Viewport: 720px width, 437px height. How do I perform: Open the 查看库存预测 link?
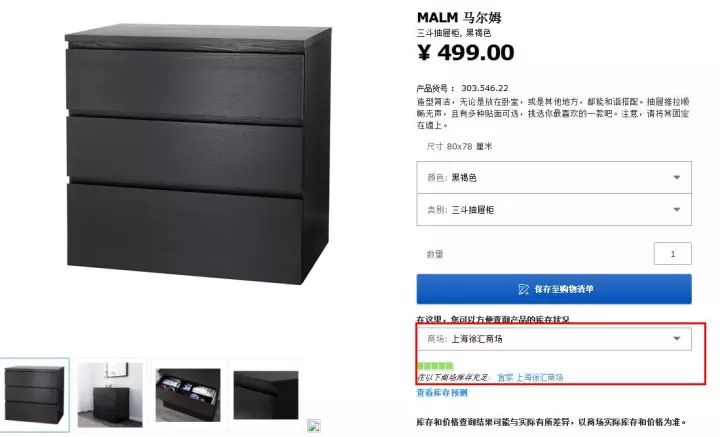click(442, 393)
